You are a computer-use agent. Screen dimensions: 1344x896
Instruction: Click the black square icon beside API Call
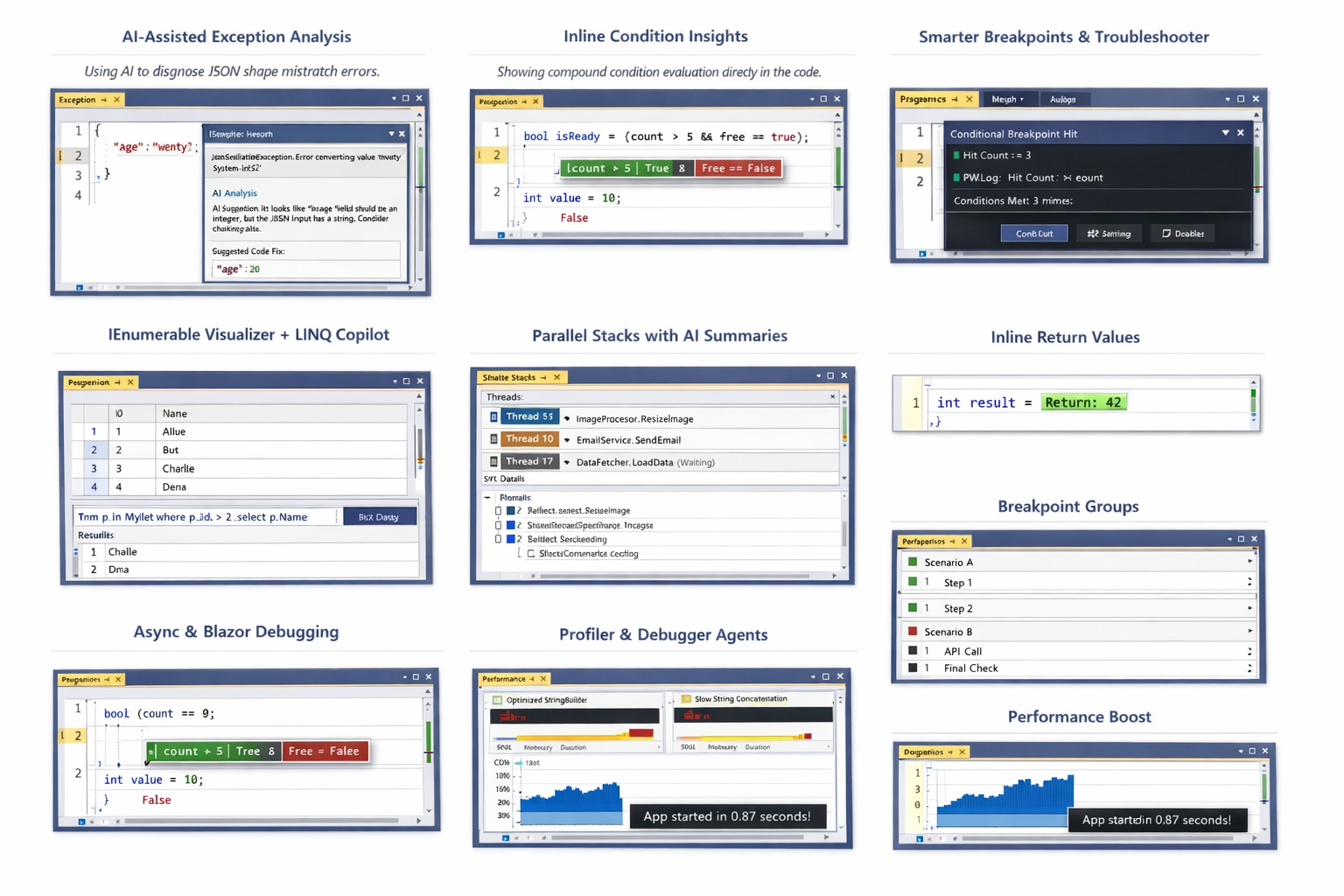913,651
